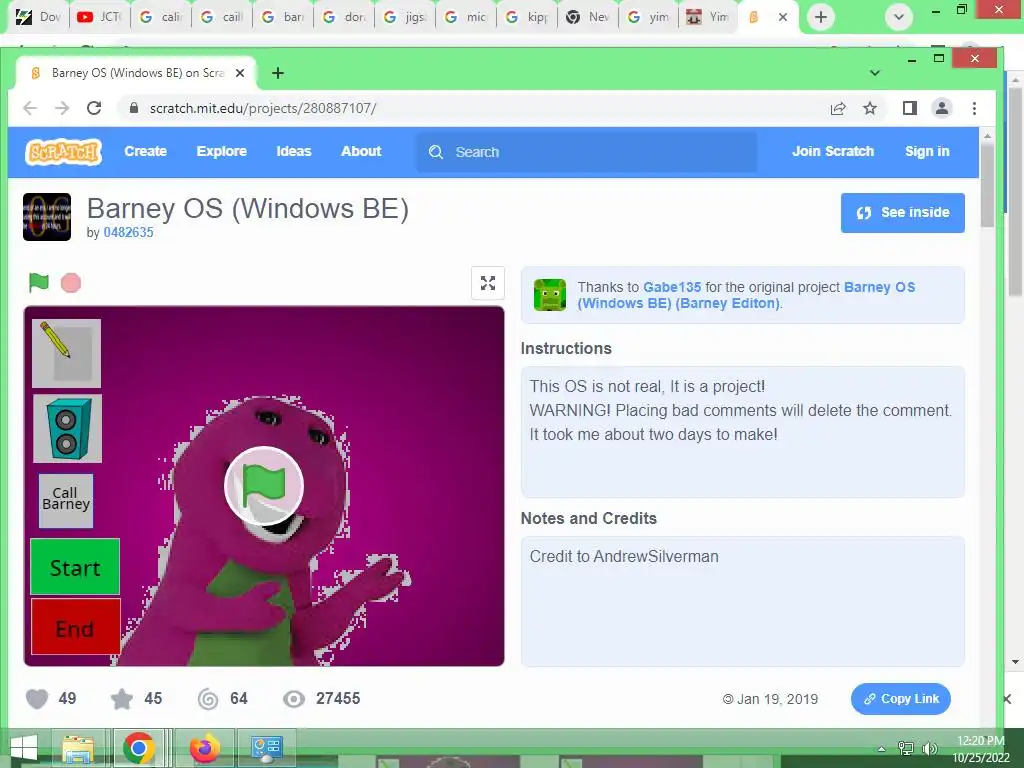Open the Chrome profile icon

click(x=942, y=108)
